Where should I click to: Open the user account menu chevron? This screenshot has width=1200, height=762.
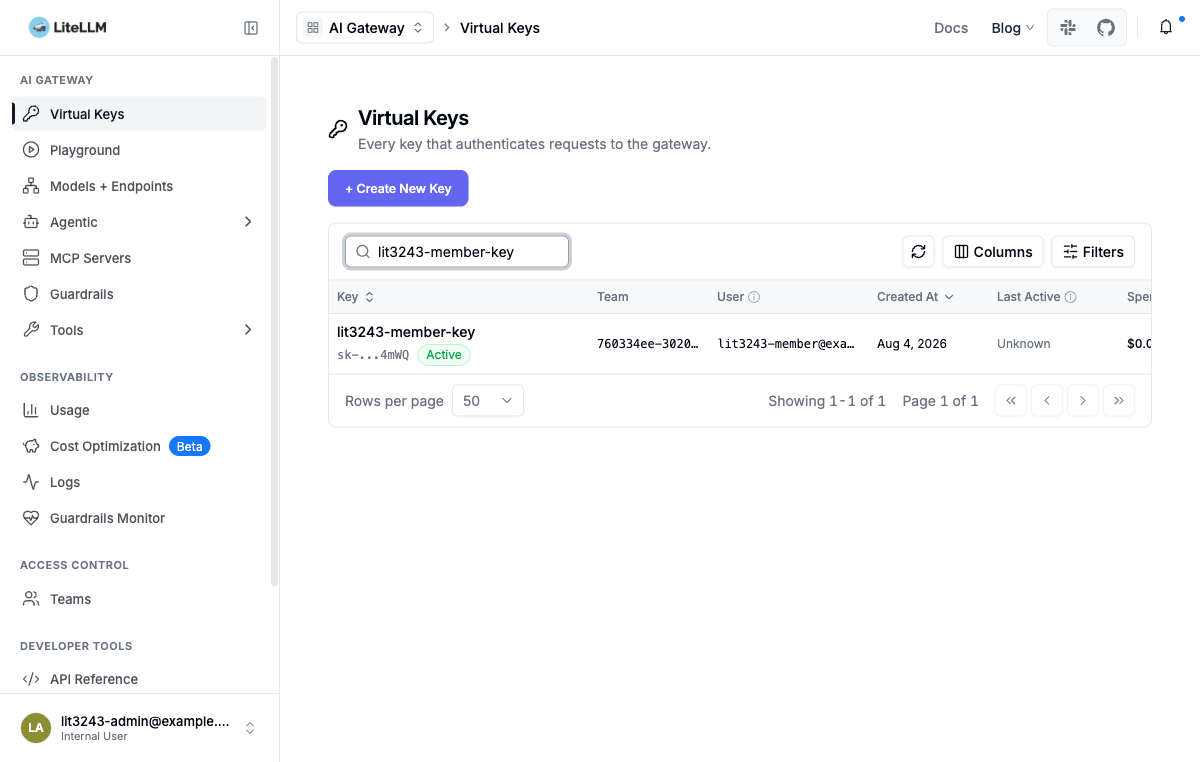click(x=250, y=729)
